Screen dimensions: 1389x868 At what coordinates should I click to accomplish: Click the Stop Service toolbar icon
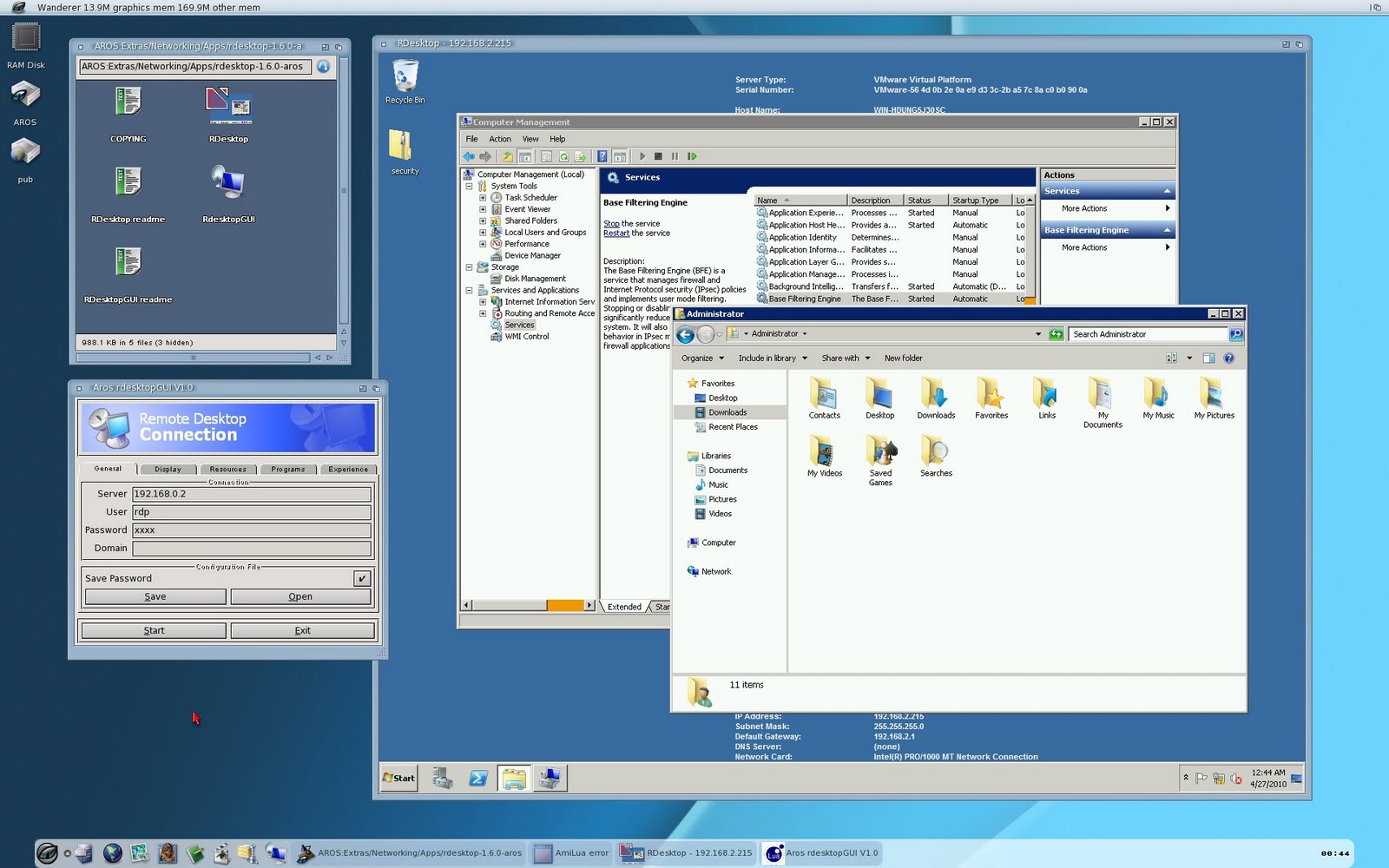pos(658,156)
